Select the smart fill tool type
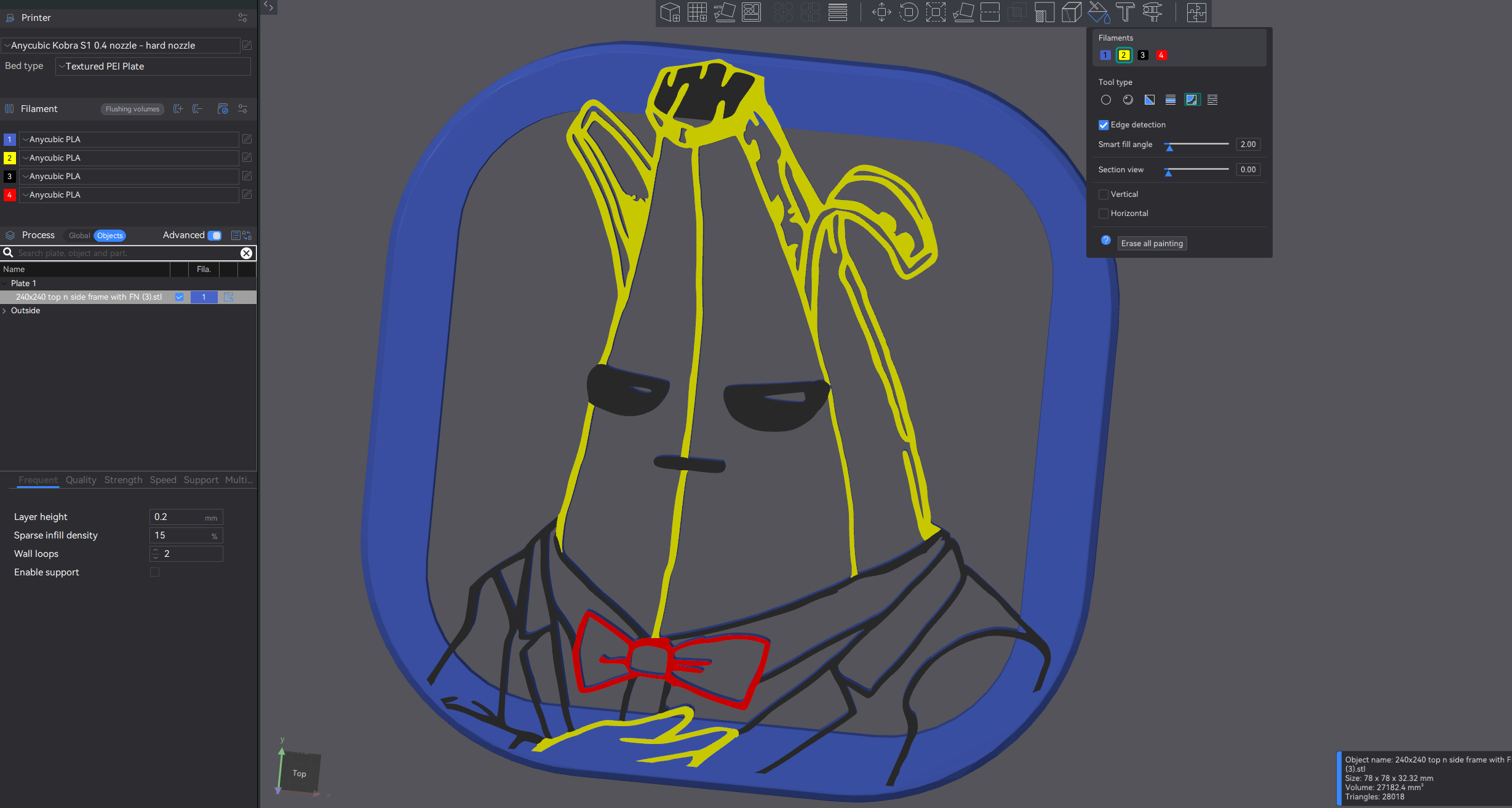The image size is (1512, 808). [1192, 100]
